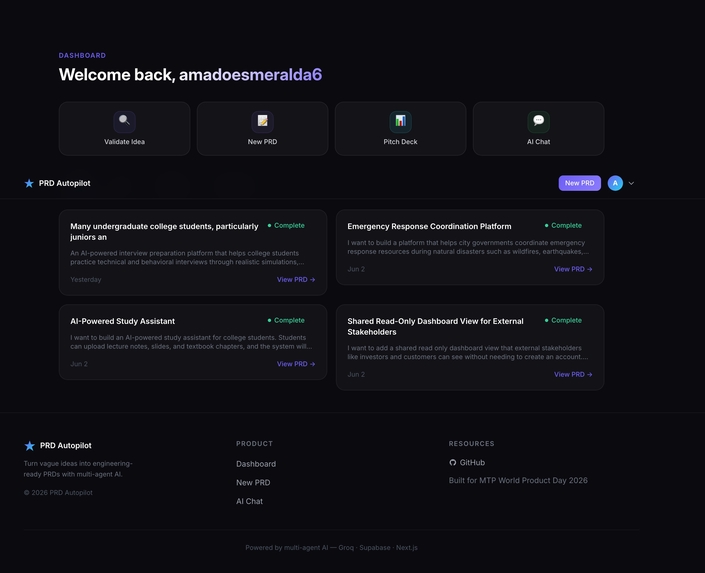Click the bar chart Pitch Deck icon
This screenshot has height=573, width=705.
(x=400, y=121)
